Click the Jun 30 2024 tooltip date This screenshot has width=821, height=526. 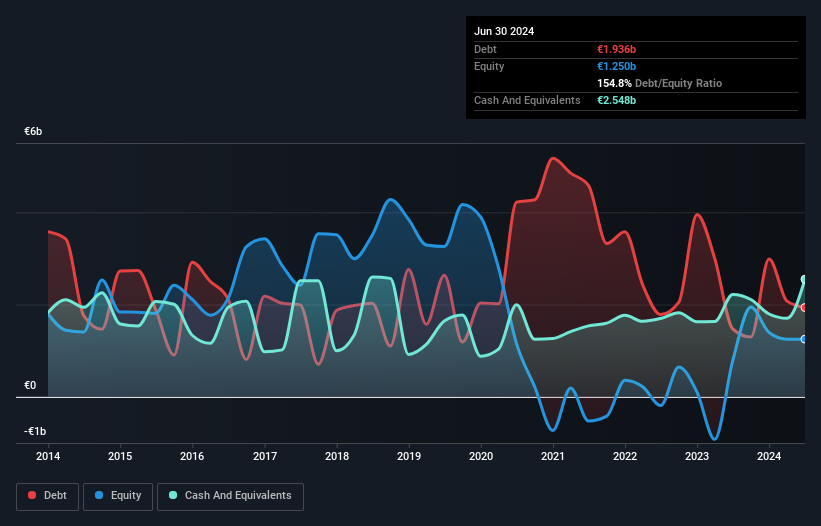(x=504, y=31)
